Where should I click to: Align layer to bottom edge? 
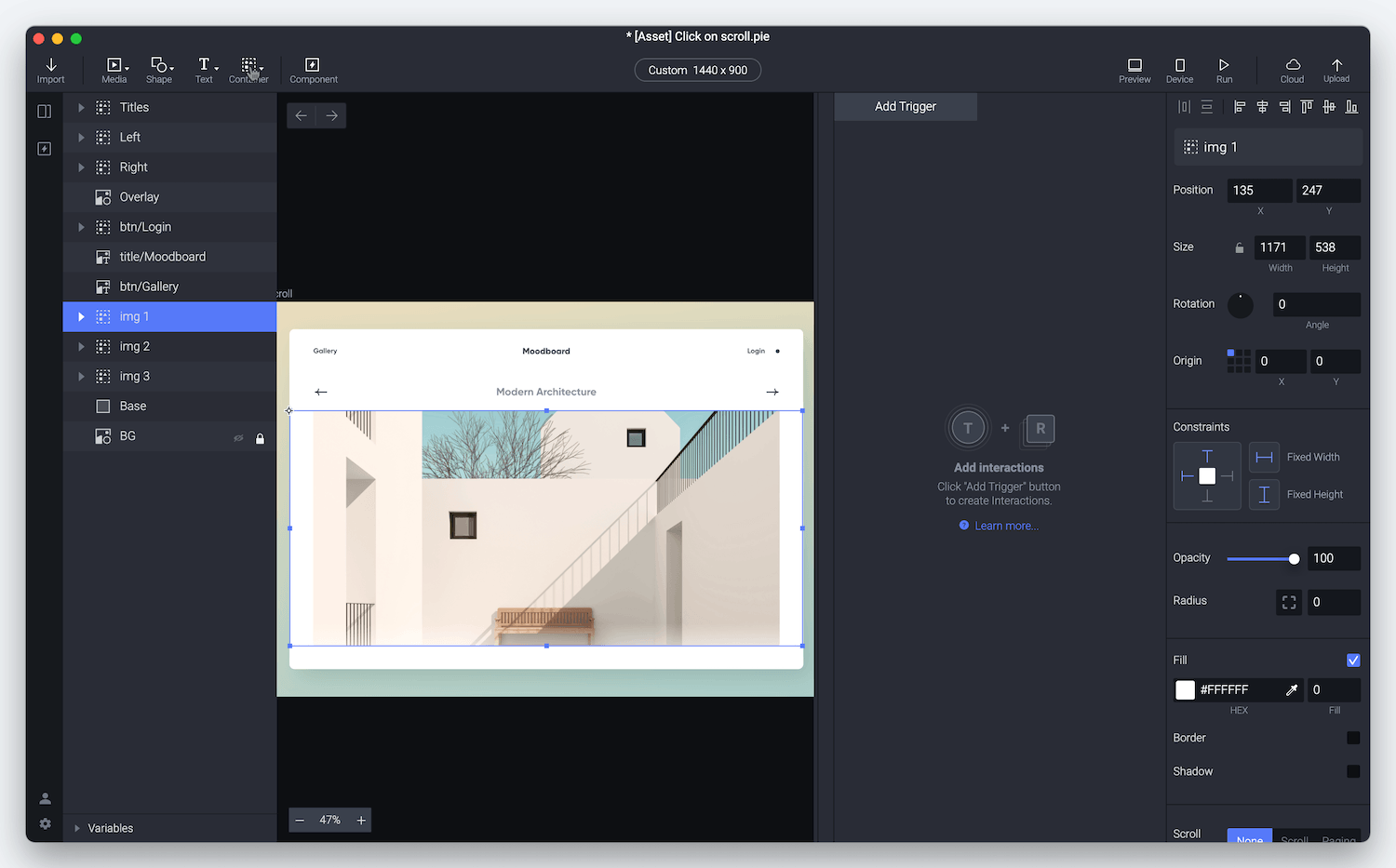[x=1351, y=107]
